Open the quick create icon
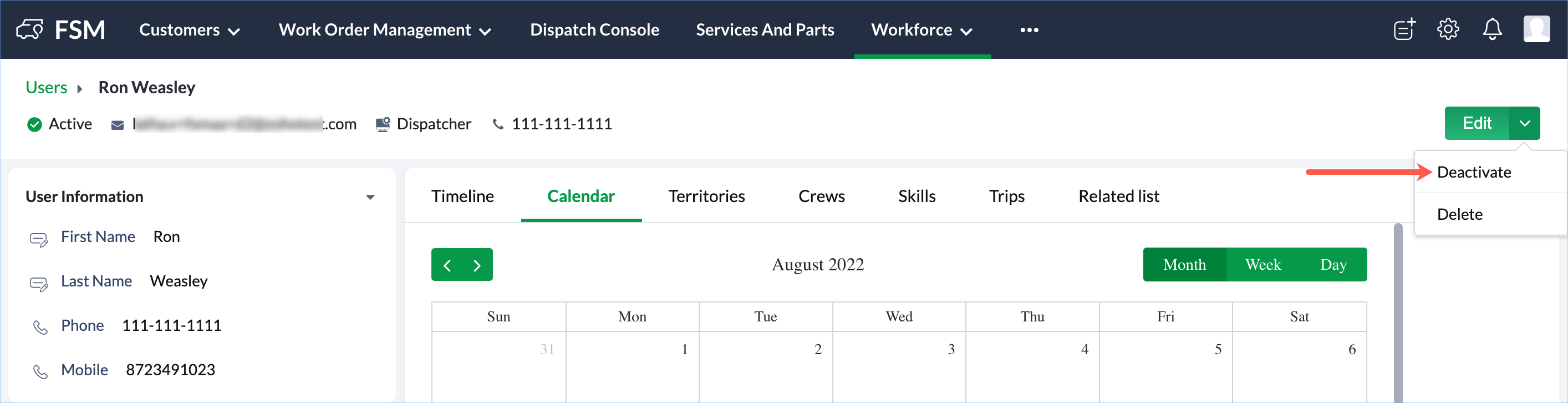 point(1404,29)
